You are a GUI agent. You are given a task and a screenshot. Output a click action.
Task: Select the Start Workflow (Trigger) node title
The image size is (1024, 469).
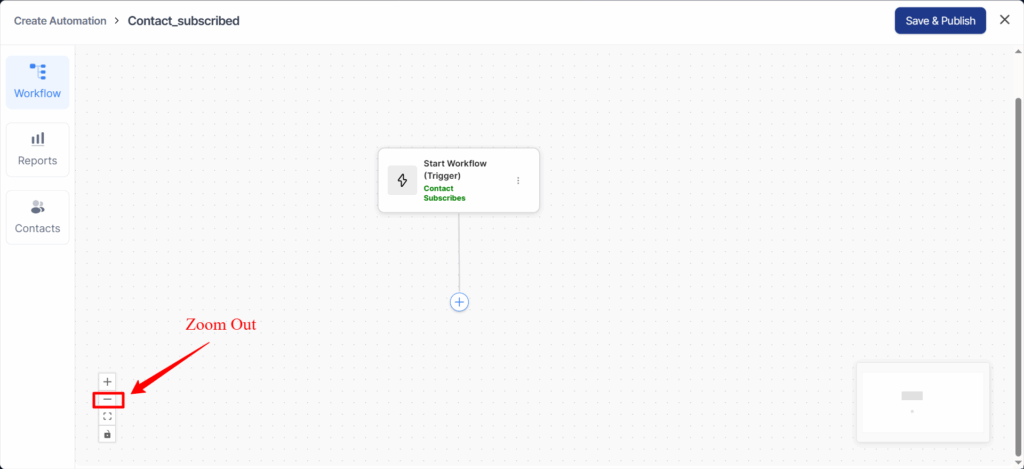click(455, 169)
